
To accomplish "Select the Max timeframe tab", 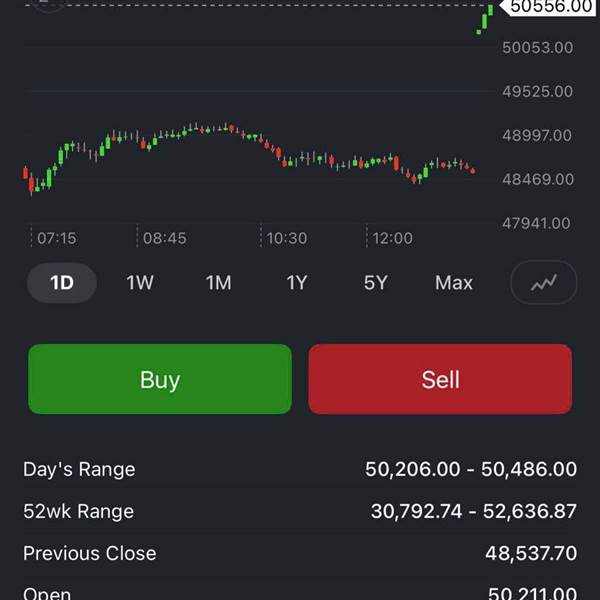I will coord(454,283).
